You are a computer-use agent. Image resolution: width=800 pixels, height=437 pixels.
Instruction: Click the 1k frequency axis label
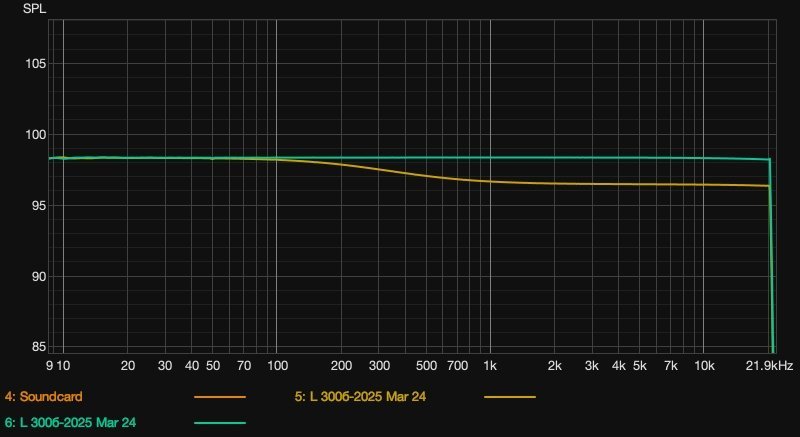click(490, 367)
